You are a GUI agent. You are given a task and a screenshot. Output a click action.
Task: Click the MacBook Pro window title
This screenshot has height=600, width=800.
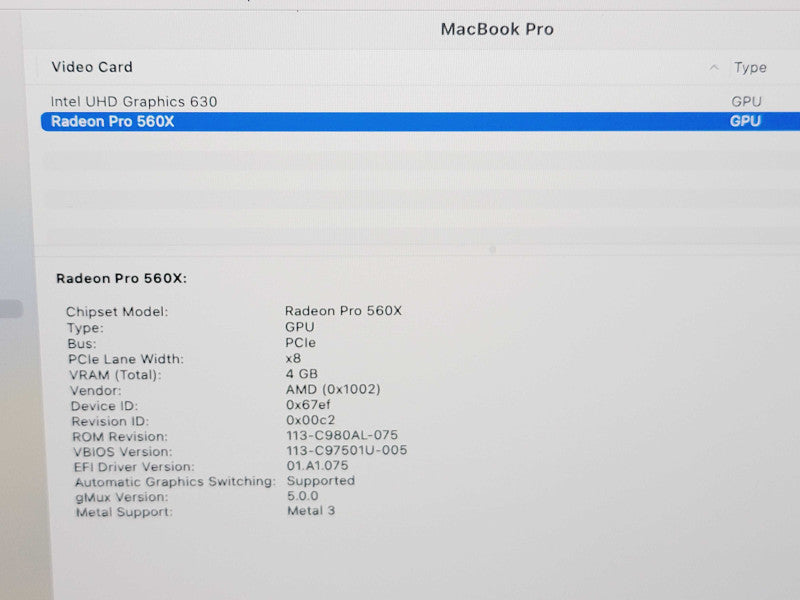pos(497,29)
